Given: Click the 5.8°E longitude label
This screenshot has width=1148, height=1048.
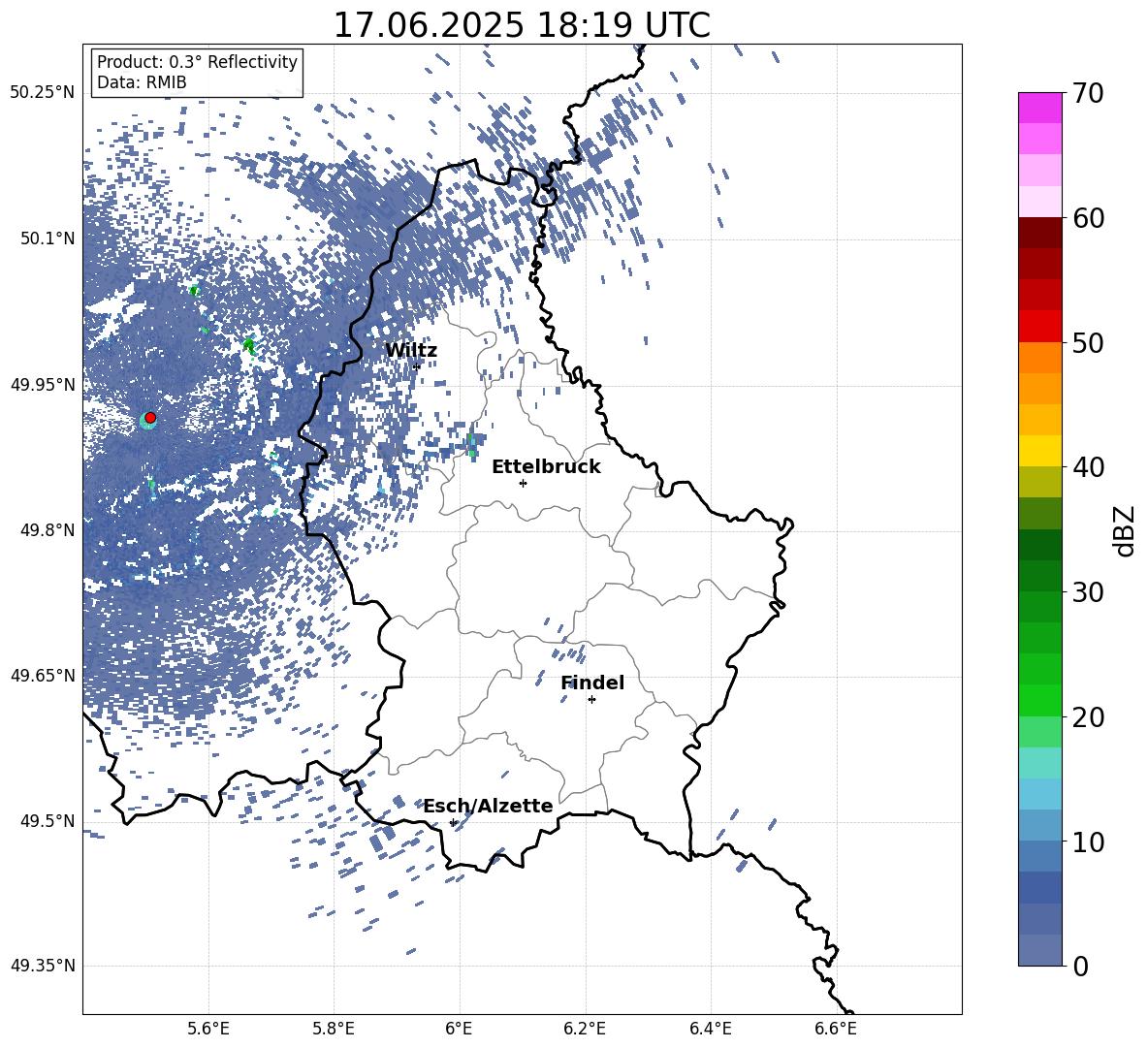Looking at the screenshot, I should (x=334, y=1029).
